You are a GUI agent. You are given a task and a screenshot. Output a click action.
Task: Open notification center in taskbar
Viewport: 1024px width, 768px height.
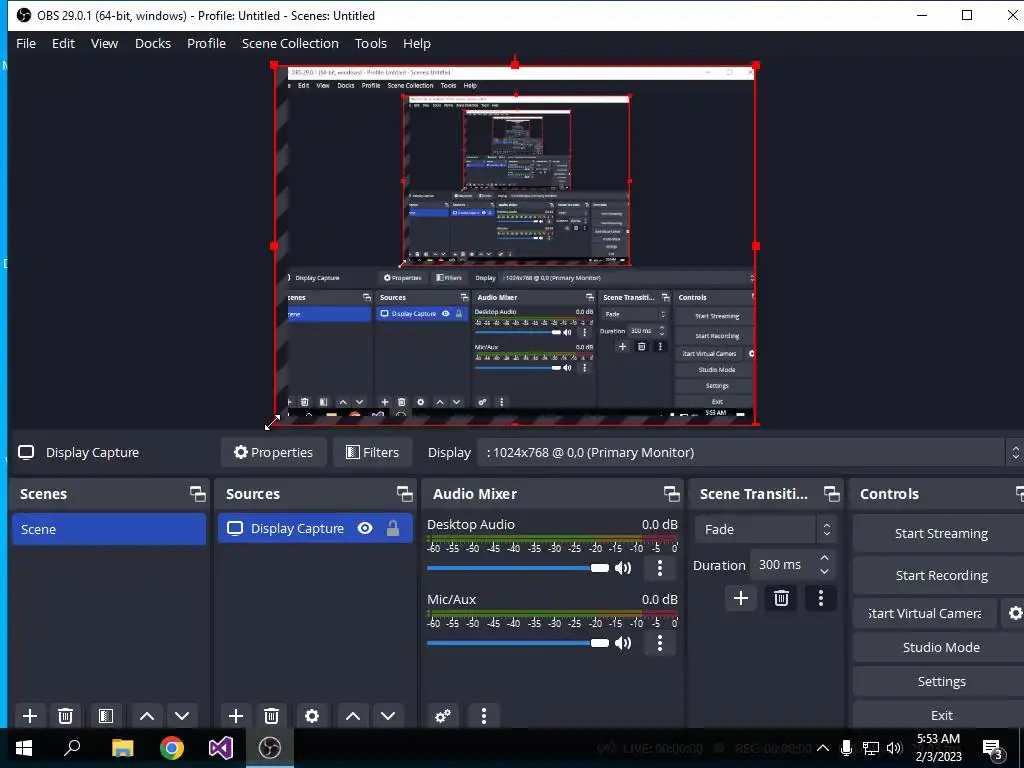[993, 748]
